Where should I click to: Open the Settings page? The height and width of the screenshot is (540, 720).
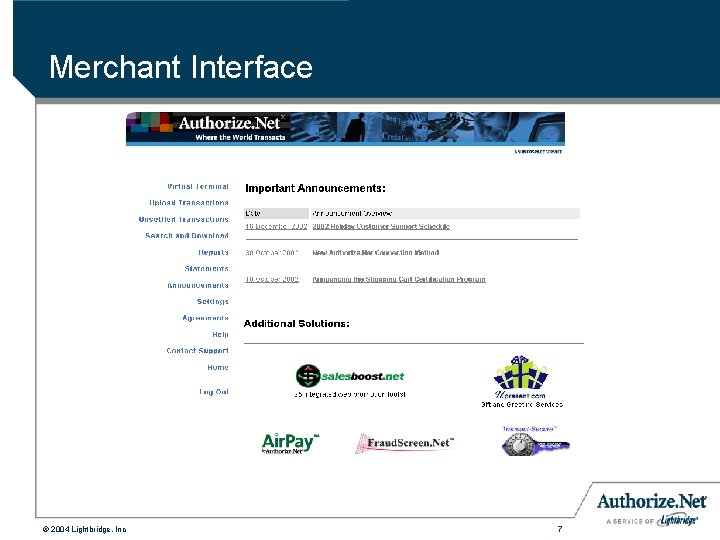[x=213, y=302]
